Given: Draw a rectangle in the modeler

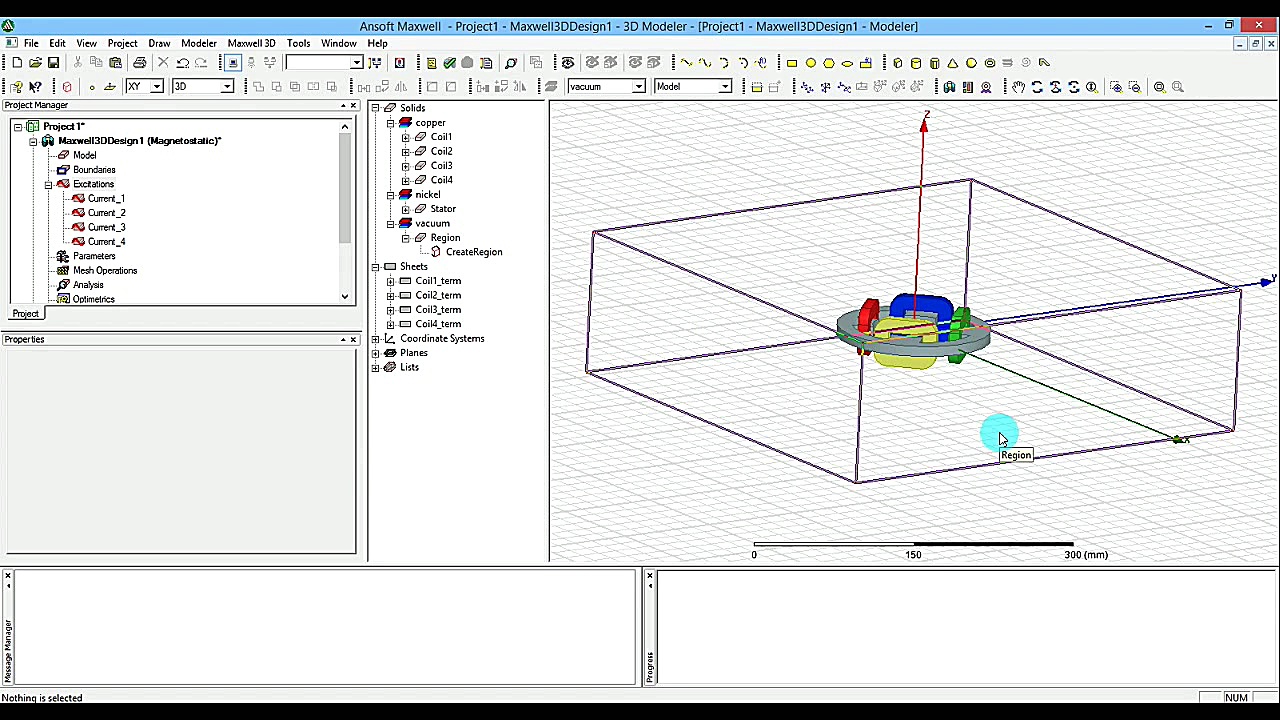Looking at the screenshot, I should [x=791, y=62].
